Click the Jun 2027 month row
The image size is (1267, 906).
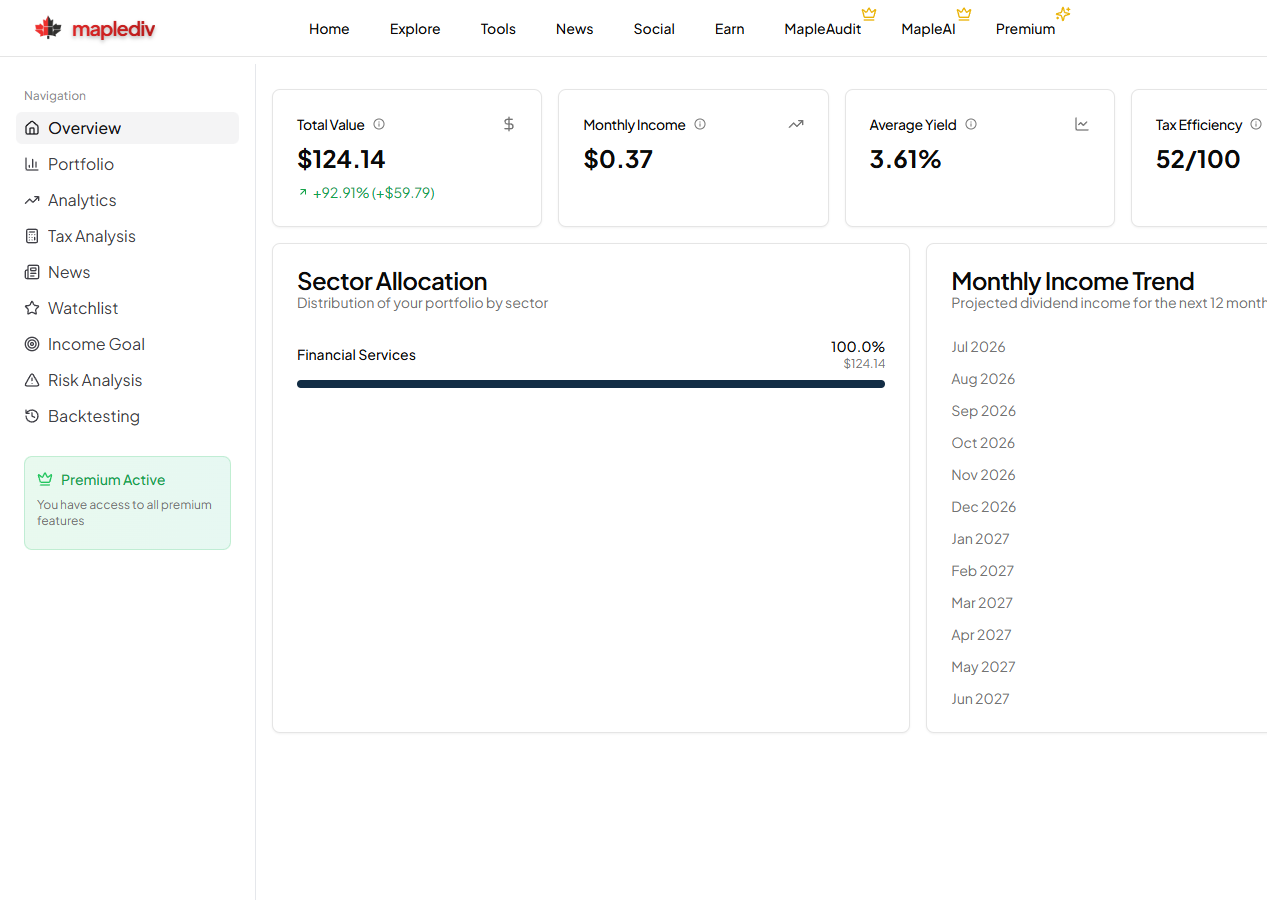(980, 699)
